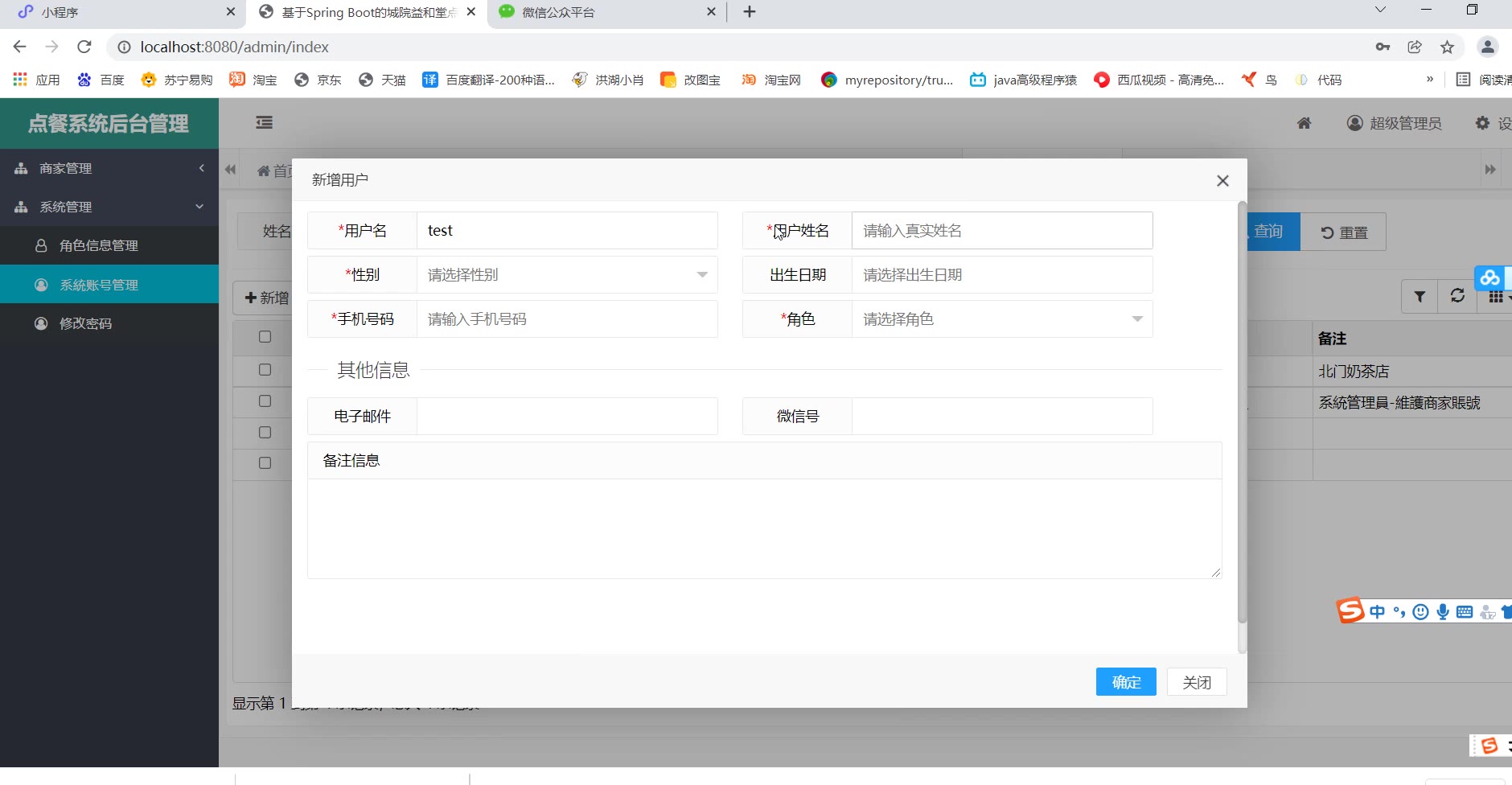Open 修改密码 in the sidebar
Image resolution: width=1512 pixels, height=785 pixels.
pos(109,323)
